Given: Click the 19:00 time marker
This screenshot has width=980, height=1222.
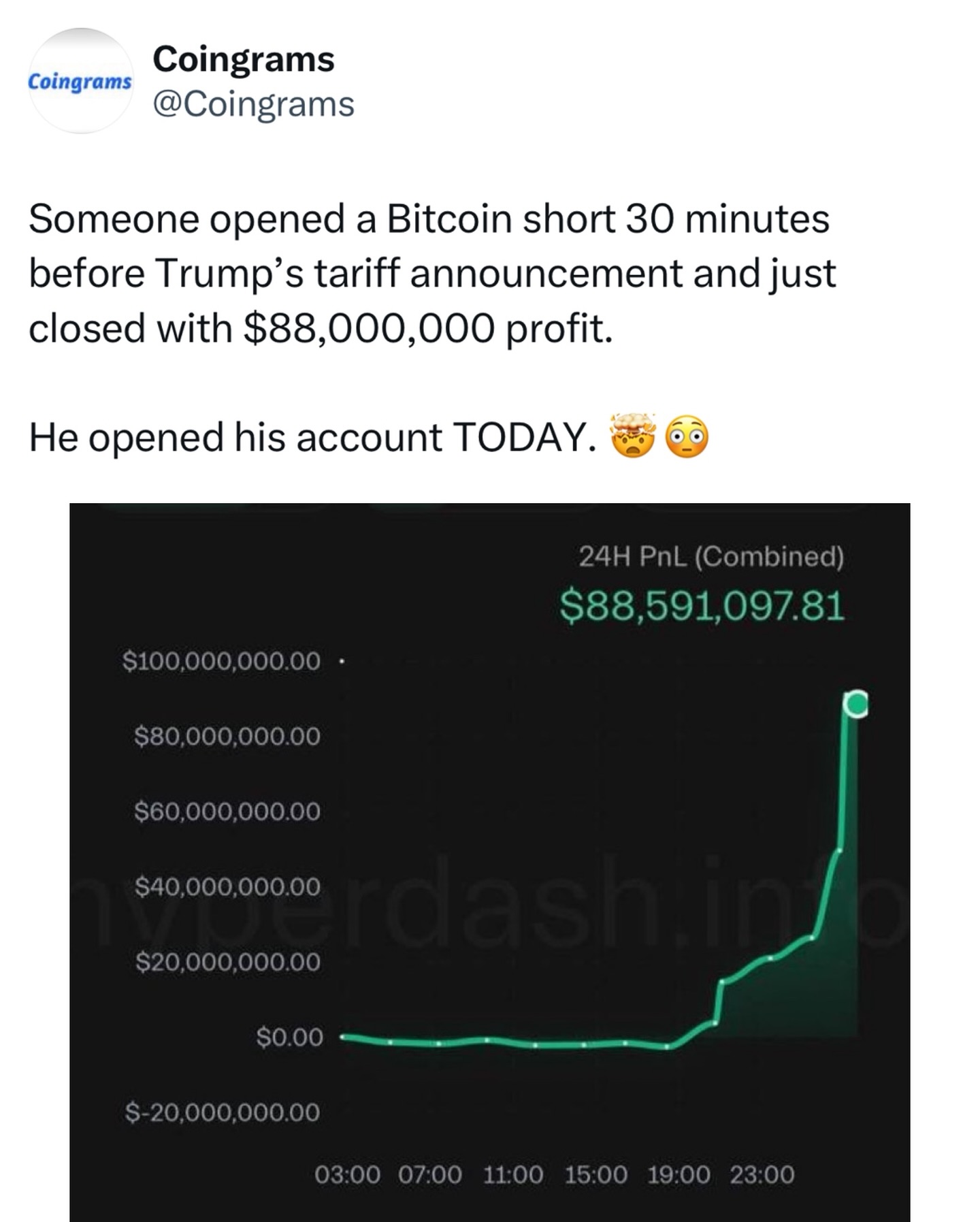Looking at the screenshot, I should coord(679,1174).
